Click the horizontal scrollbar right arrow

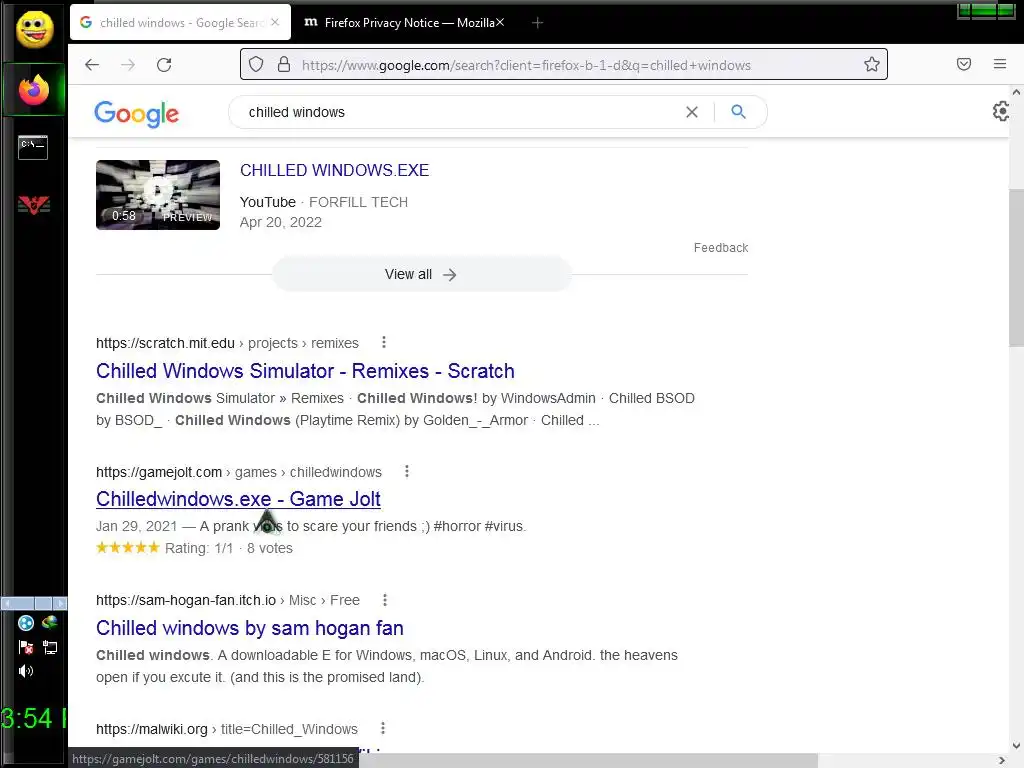(1002, 760)
